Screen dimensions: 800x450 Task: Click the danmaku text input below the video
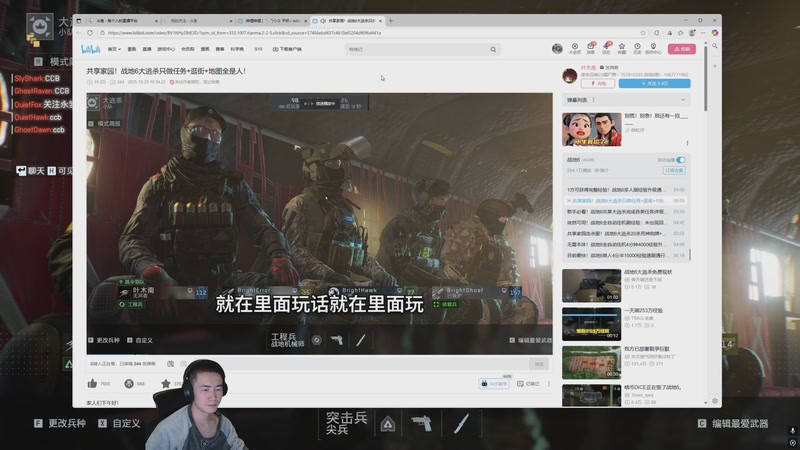[x=357, y=364]
